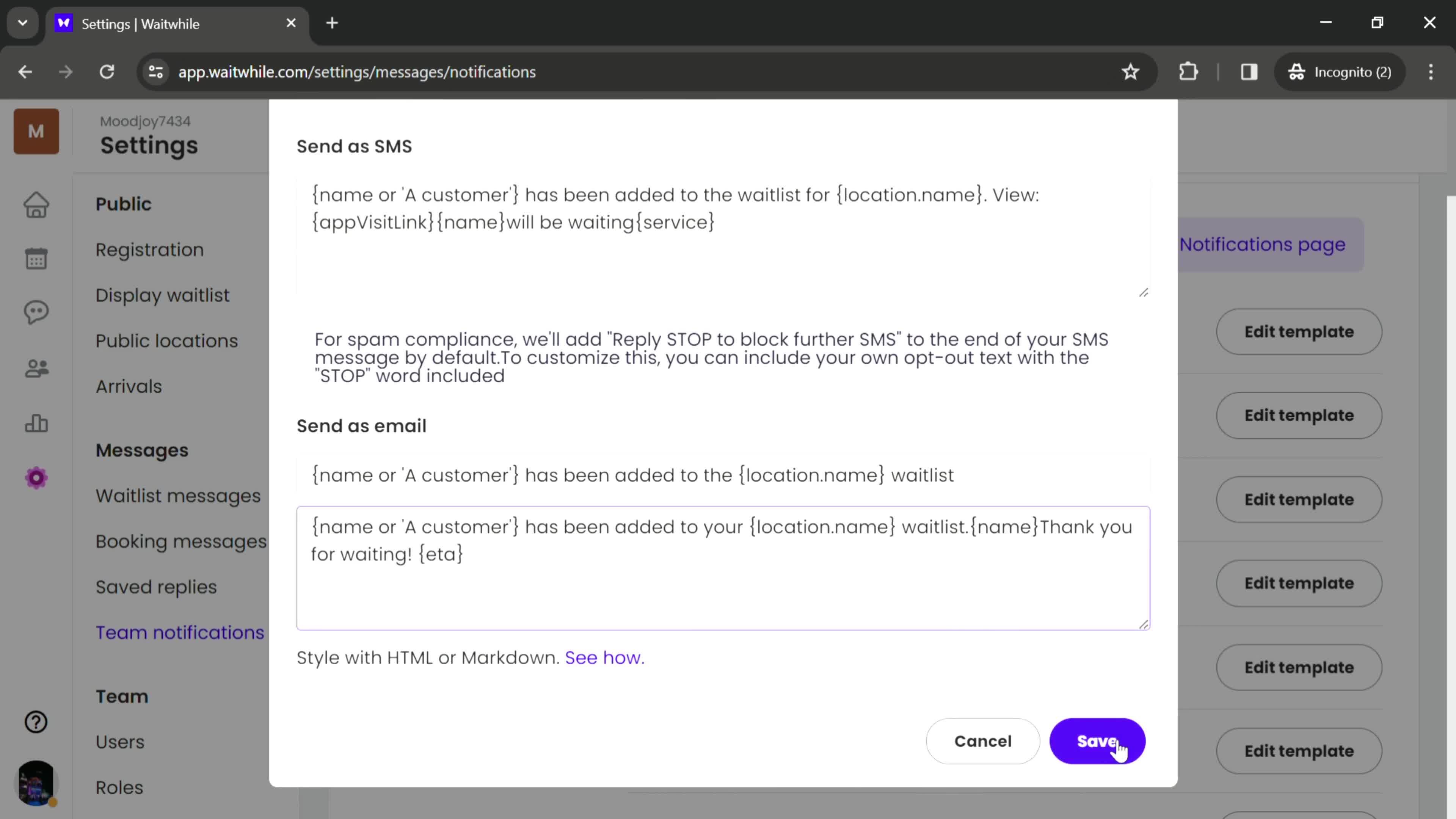
Task: Save the notification template
Action: (x=1097, y=741)
